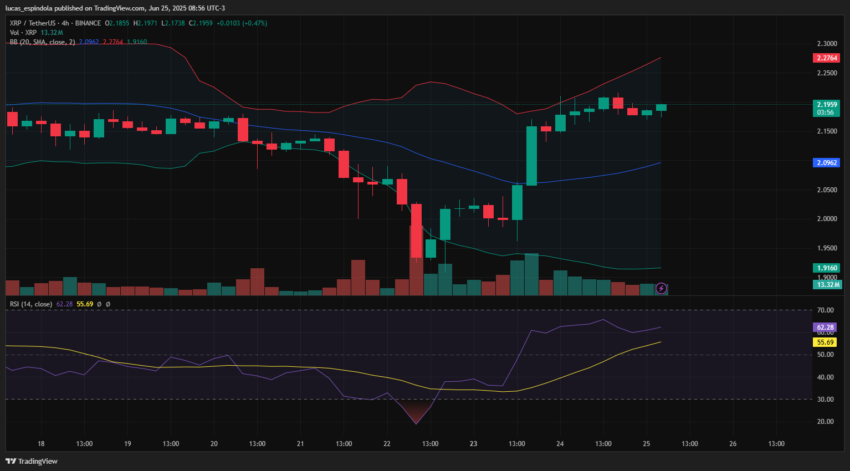Select date 21 on the time axis

(x=300, y=443)
